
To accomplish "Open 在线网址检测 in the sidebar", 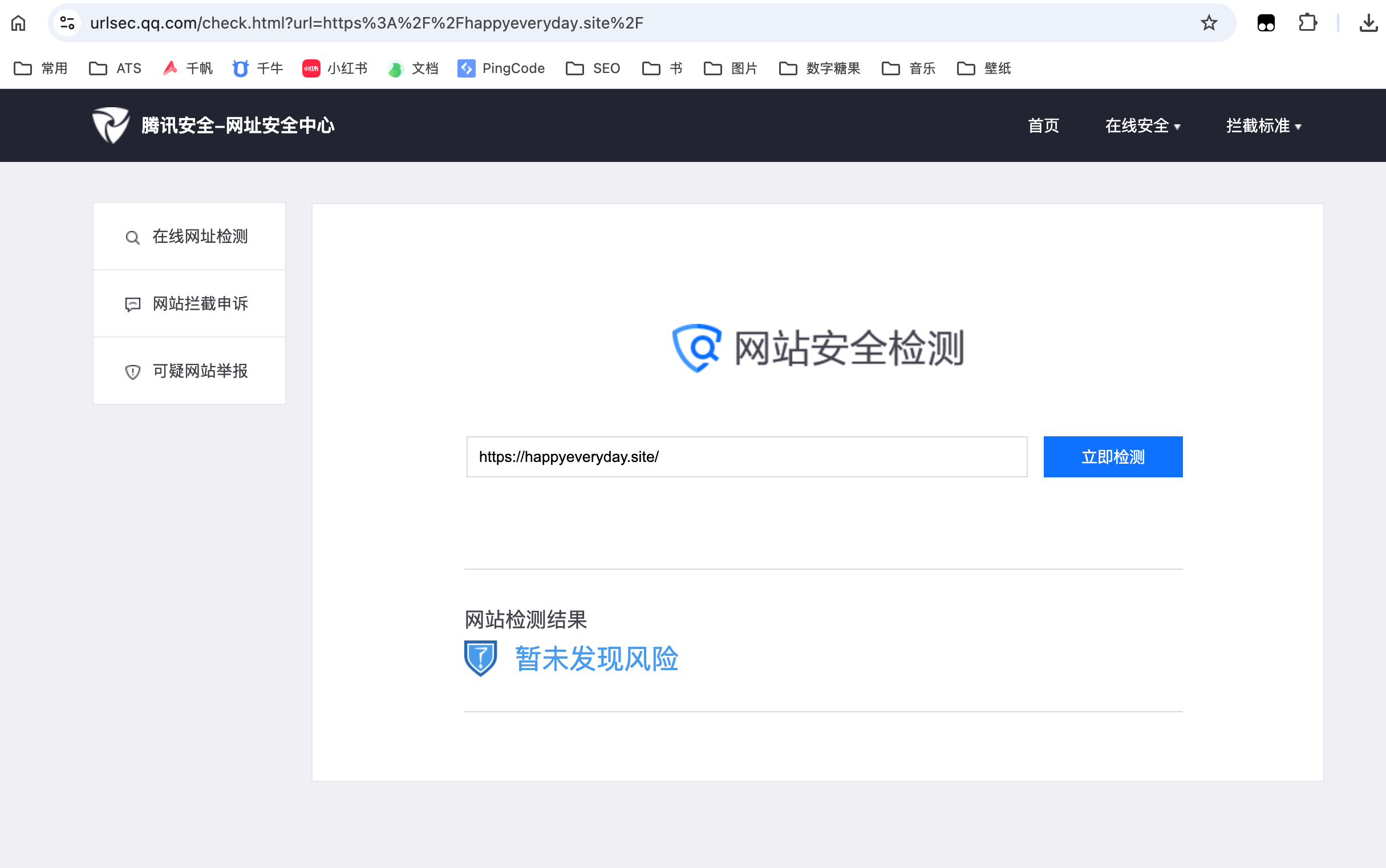I will tap(189, 237).
